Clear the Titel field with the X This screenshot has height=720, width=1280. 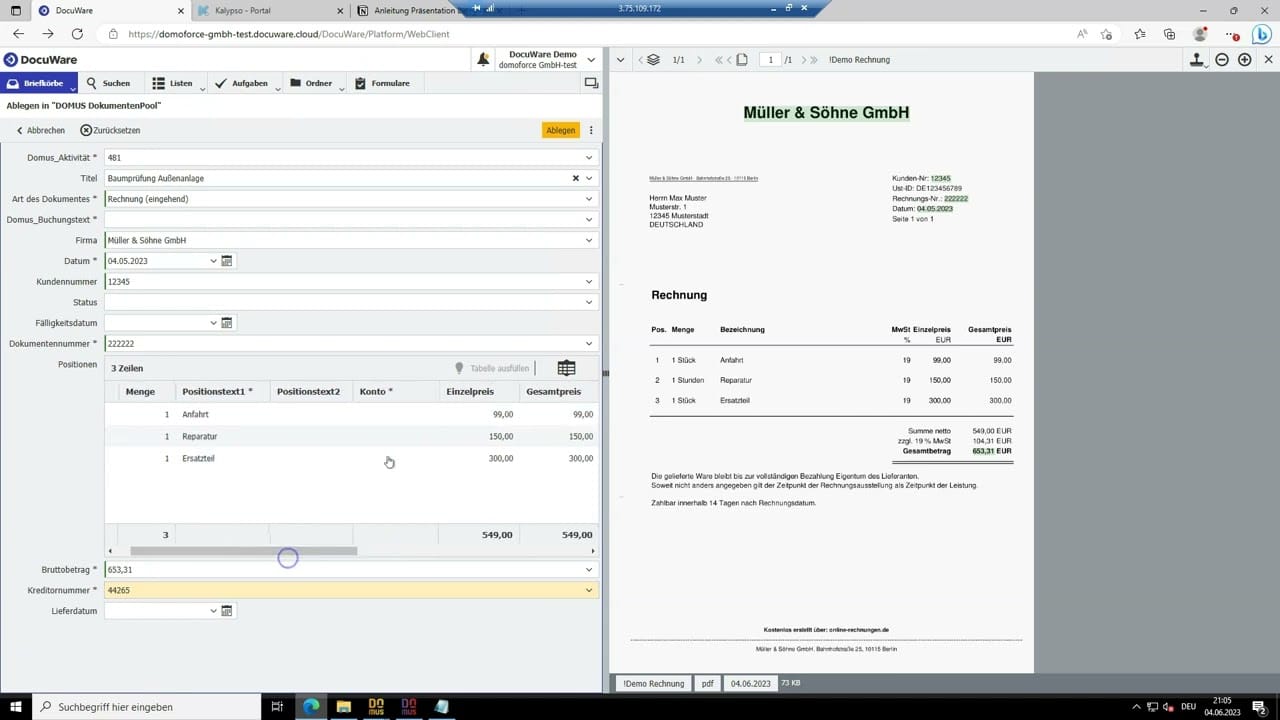[x=575, y=178]
